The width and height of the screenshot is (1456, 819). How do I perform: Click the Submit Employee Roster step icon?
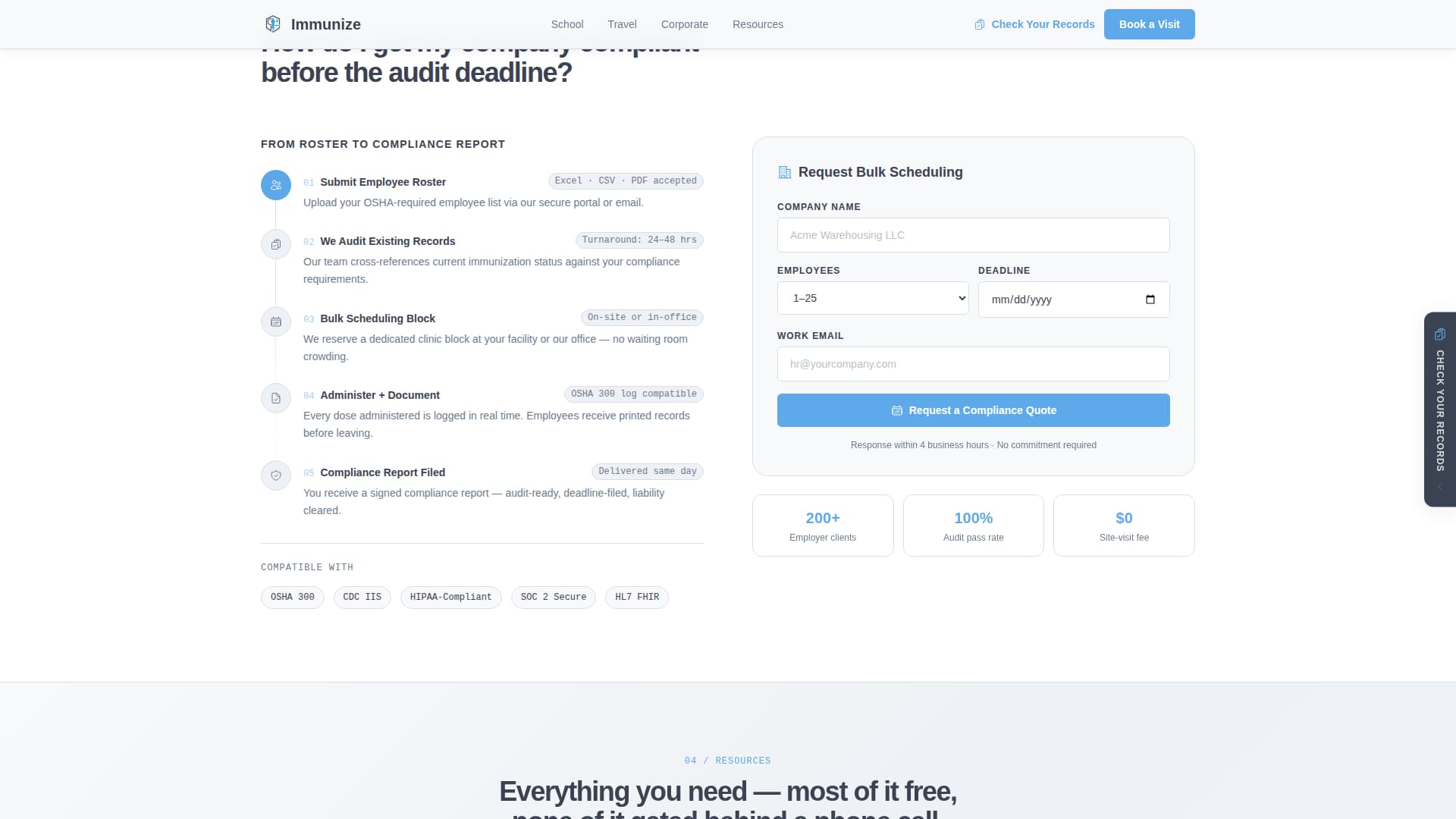276,185
